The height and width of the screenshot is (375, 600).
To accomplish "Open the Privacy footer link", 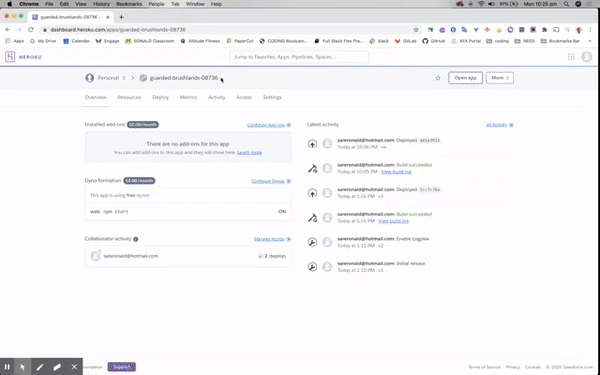I will click(513, 367).
